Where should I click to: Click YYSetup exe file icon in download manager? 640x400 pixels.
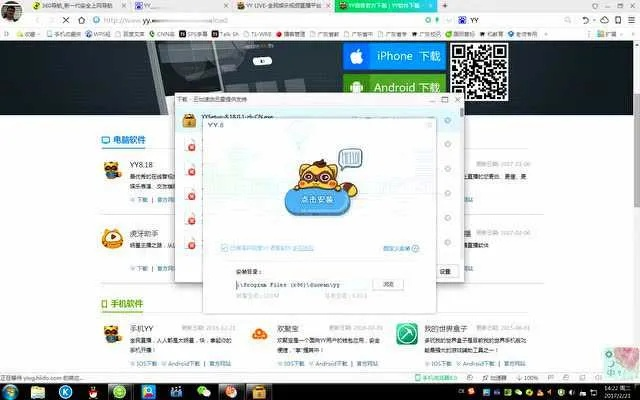(189, 120)
